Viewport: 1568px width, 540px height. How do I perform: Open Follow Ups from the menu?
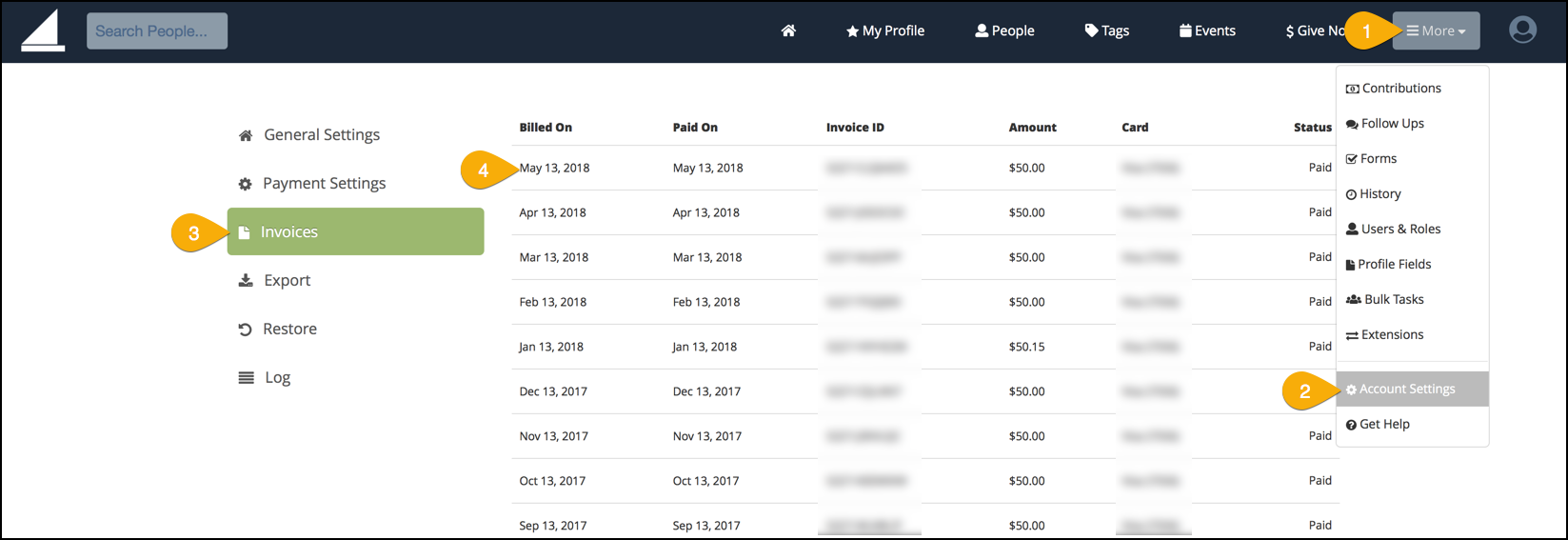pyautogui.click(x=1392, y=124)
